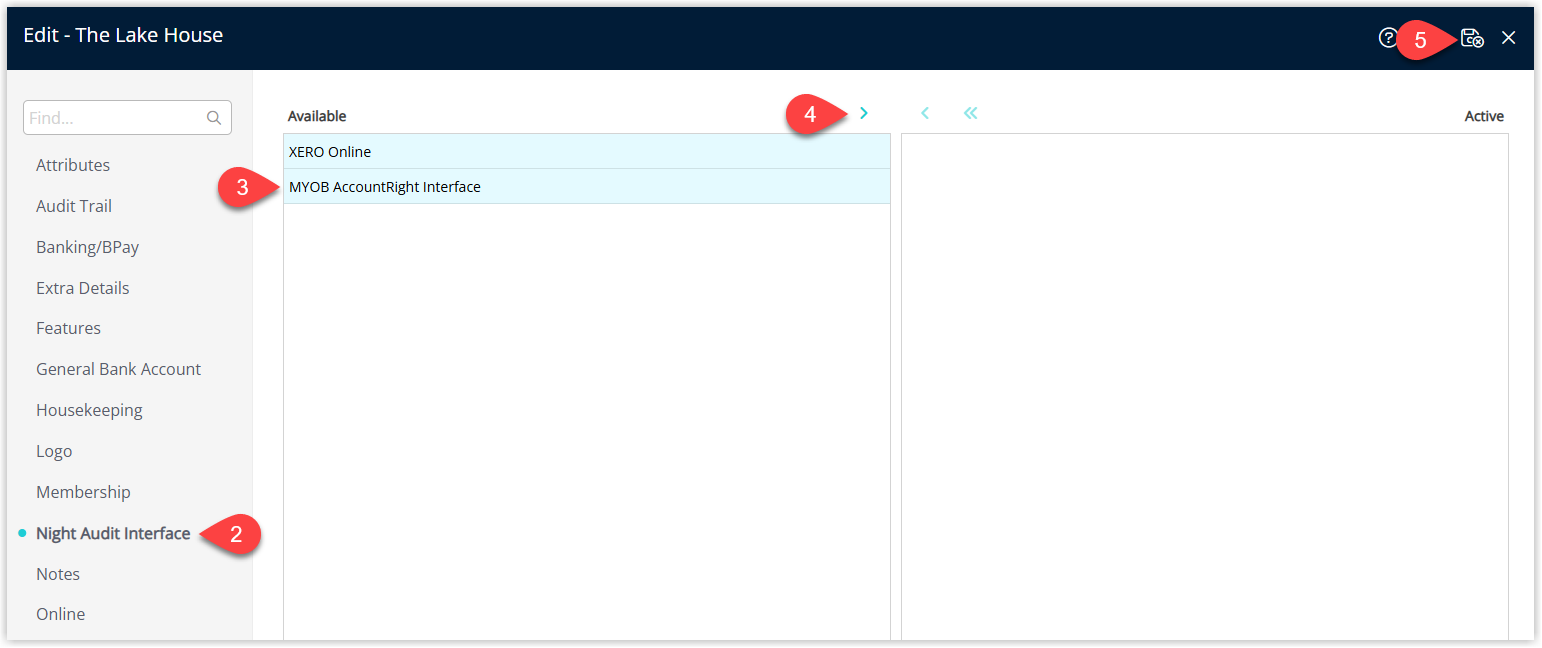Select XERO Online in Available list
This screenshot has height=648, width=1542.
coord(587,152)
